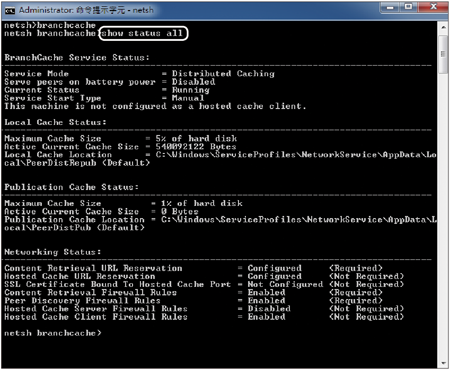
Task: Click the 'Distributed Caching' service mode value
Action: [223, 74]
